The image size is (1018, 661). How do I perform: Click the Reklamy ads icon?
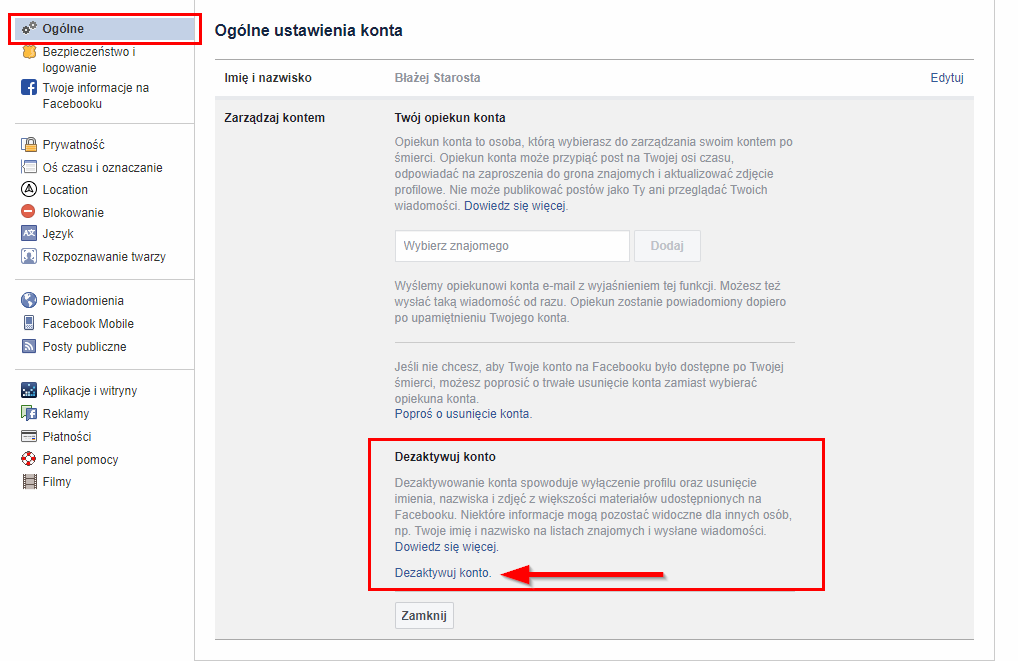tap(29, 413)
